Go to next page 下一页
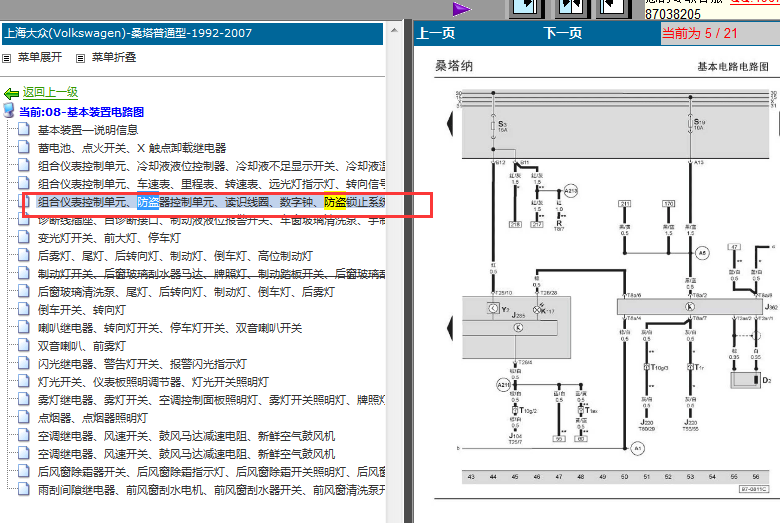 click(x=563, y=33)
